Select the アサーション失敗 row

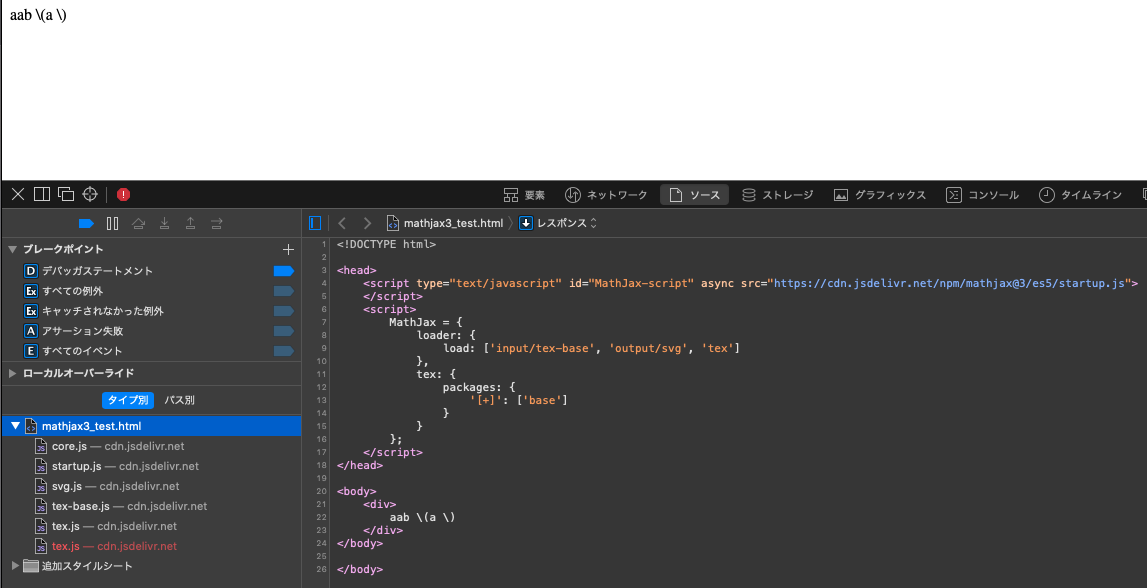pyautogui.click(x=151, y=331)
